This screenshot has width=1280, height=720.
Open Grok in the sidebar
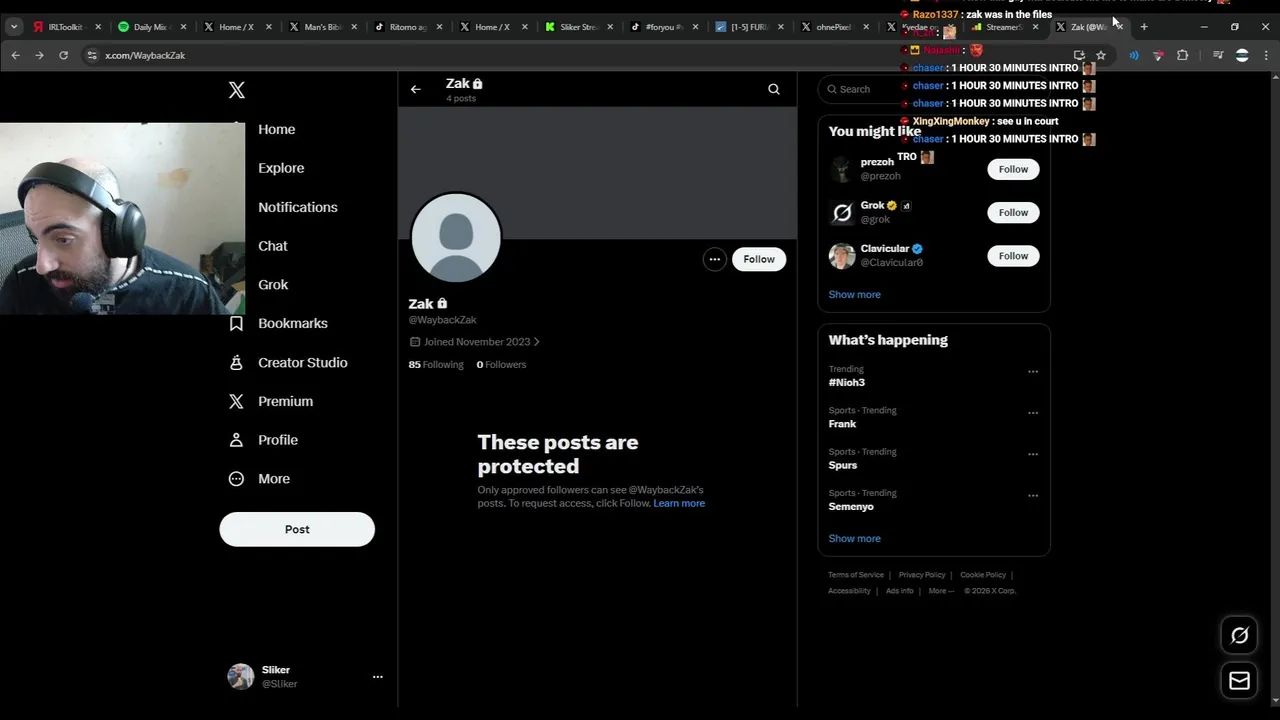coord(273,285)
